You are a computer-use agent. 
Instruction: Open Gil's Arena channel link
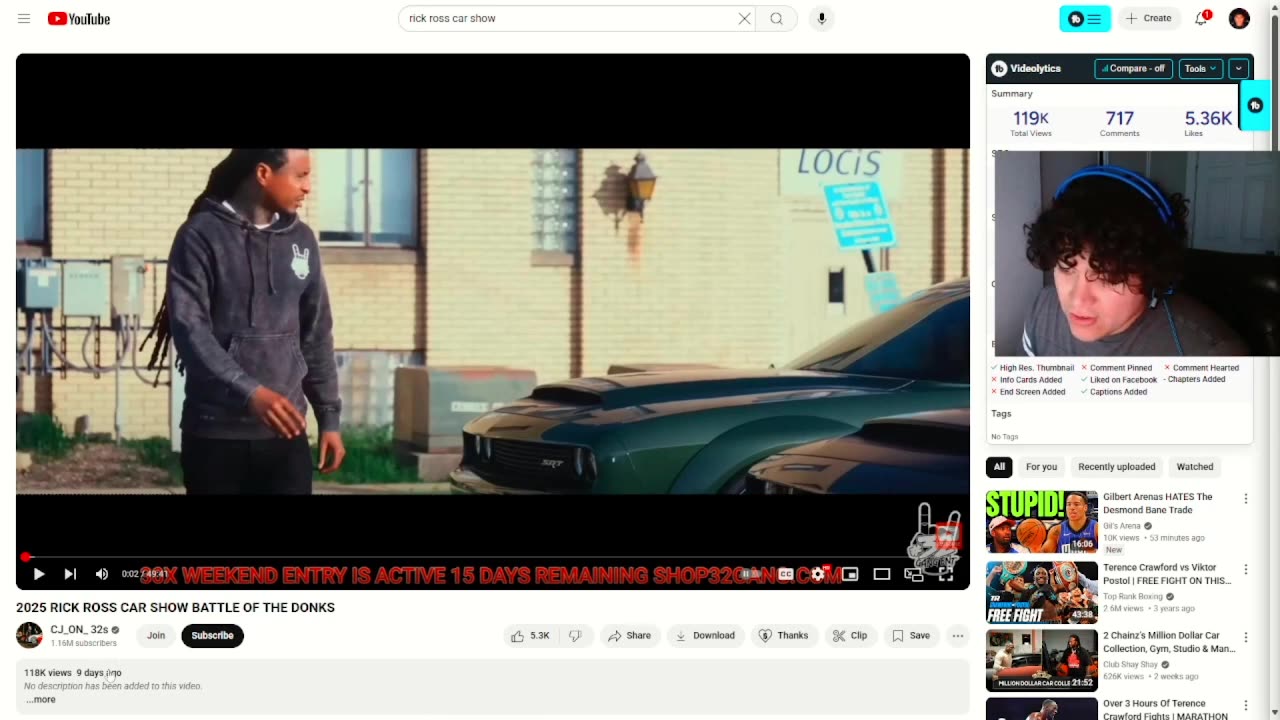coord(1122,526)
